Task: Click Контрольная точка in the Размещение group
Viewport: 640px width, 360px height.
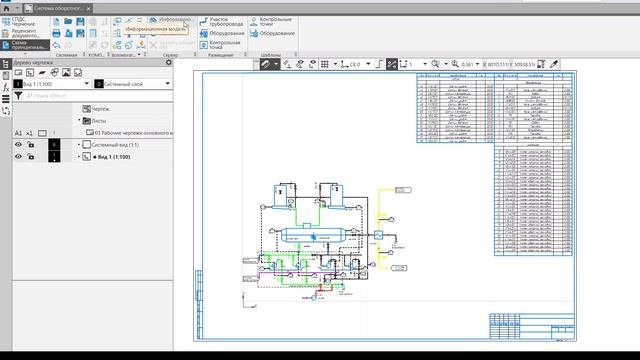Action: point(220,45)
